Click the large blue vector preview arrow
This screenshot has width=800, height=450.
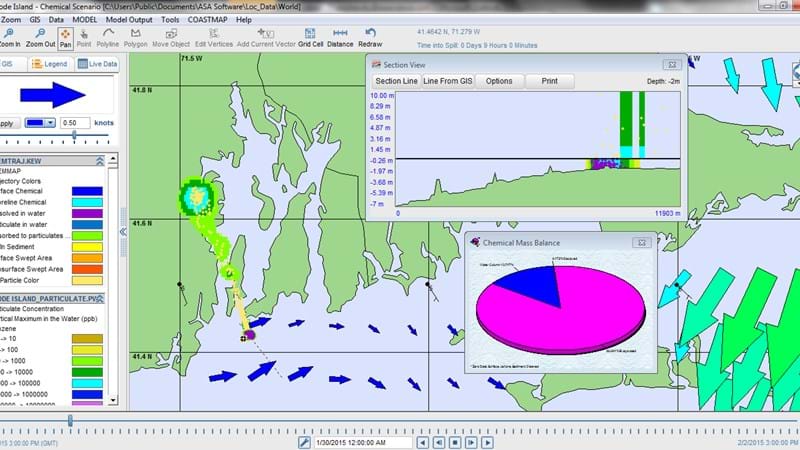(53, 95)
